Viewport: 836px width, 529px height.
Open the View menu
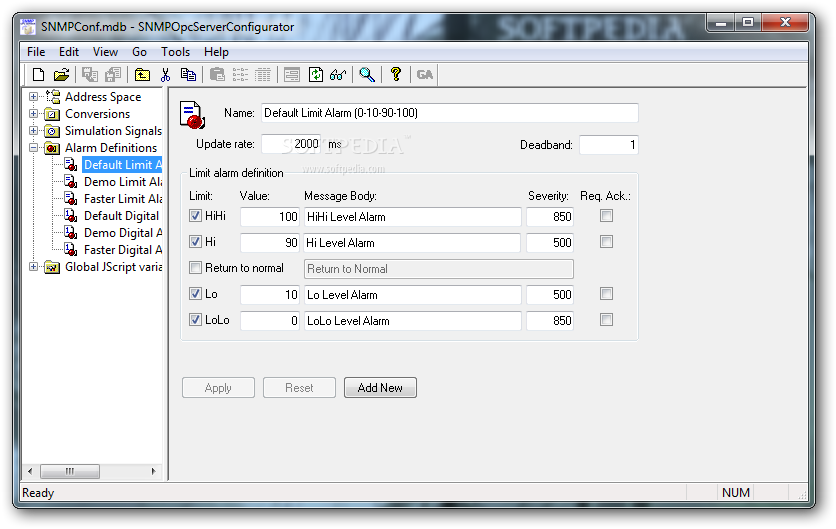tap(105, 52)
